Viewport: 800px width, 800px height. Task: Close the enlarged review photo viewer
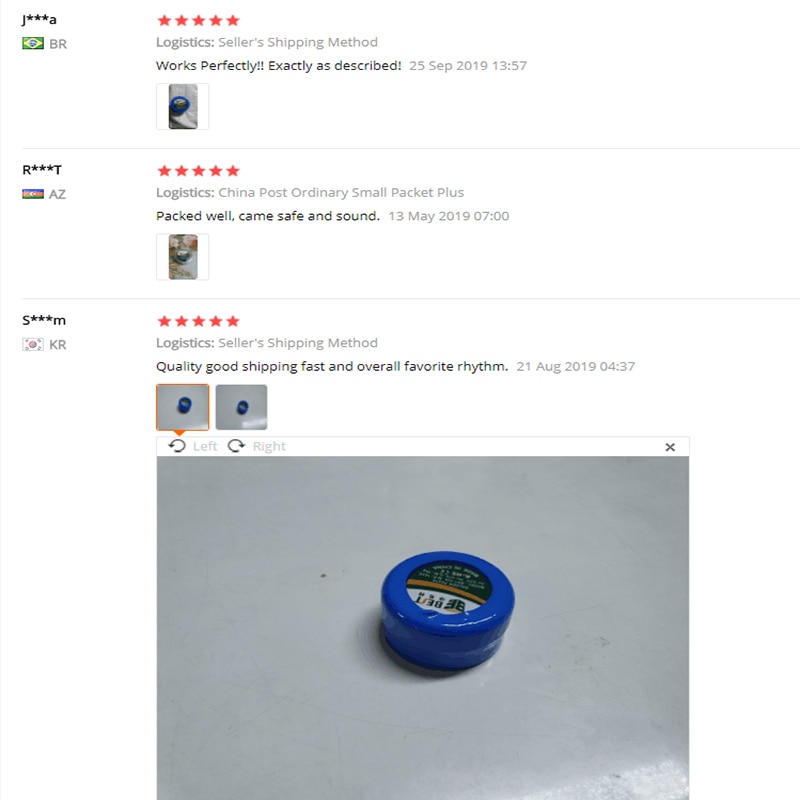[670, 447]
